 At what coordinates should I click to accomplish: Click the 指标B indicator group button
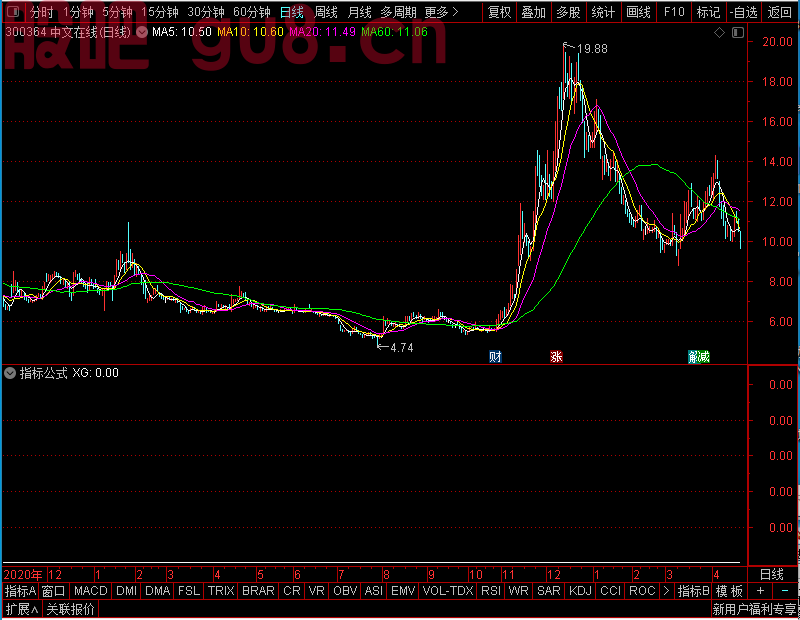click(693, 591)
